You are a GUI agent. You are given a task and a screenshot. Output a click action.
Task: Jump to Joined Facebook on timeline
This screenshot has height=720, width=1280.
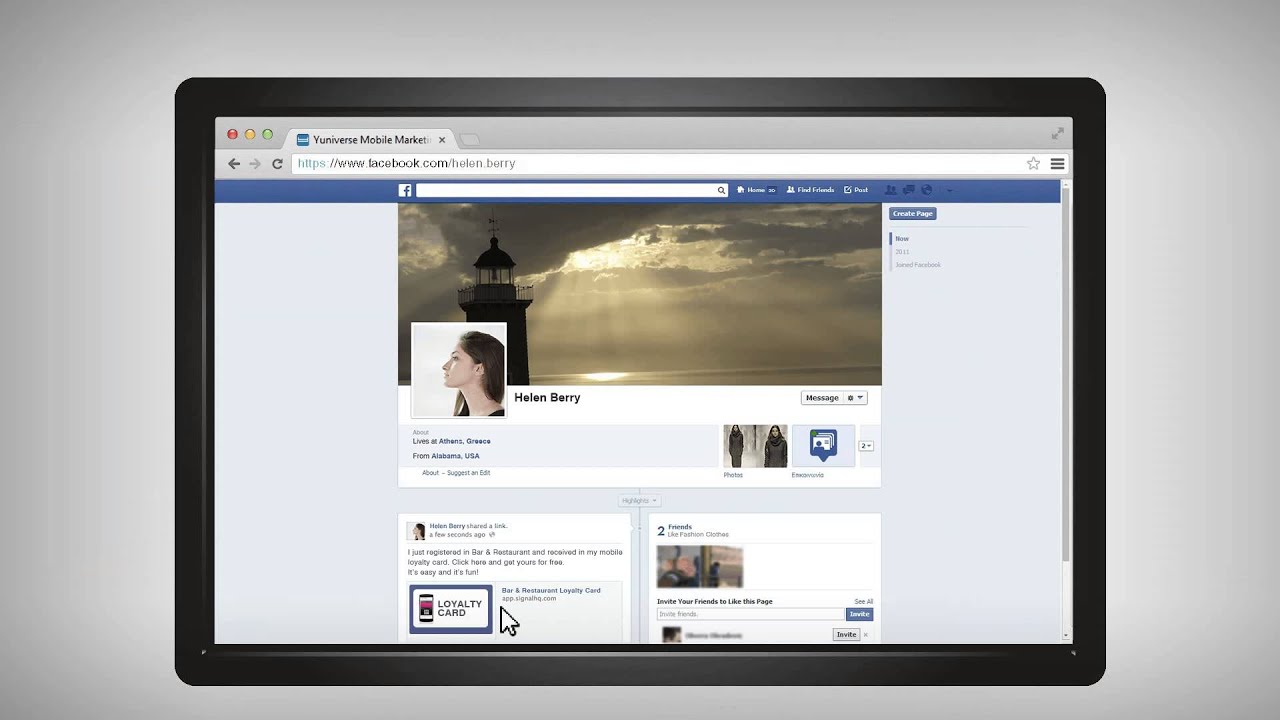918,265
